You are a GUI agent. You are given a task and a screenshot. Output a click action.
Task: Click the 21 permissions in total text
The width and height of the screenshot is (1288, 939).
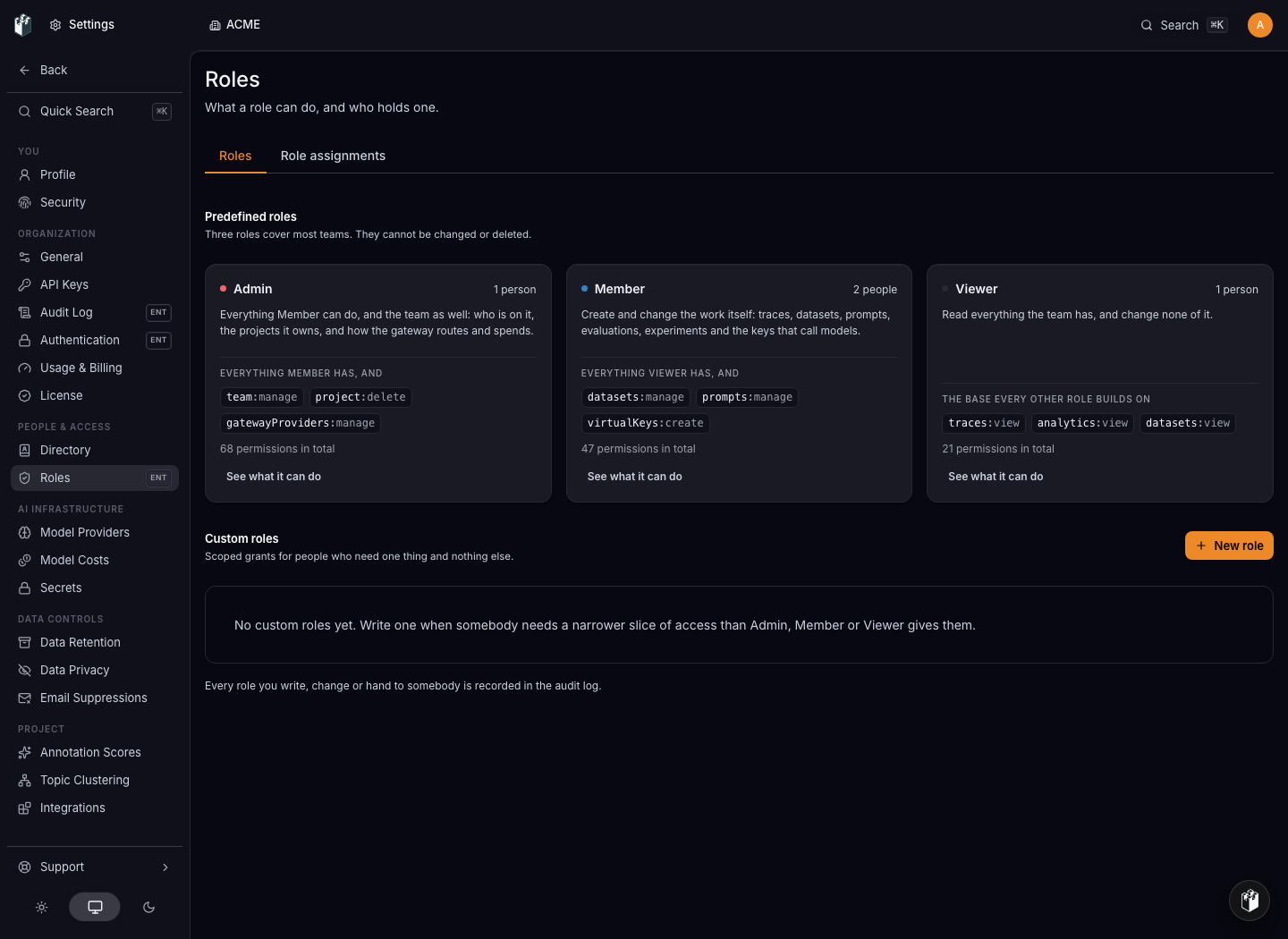998,449
